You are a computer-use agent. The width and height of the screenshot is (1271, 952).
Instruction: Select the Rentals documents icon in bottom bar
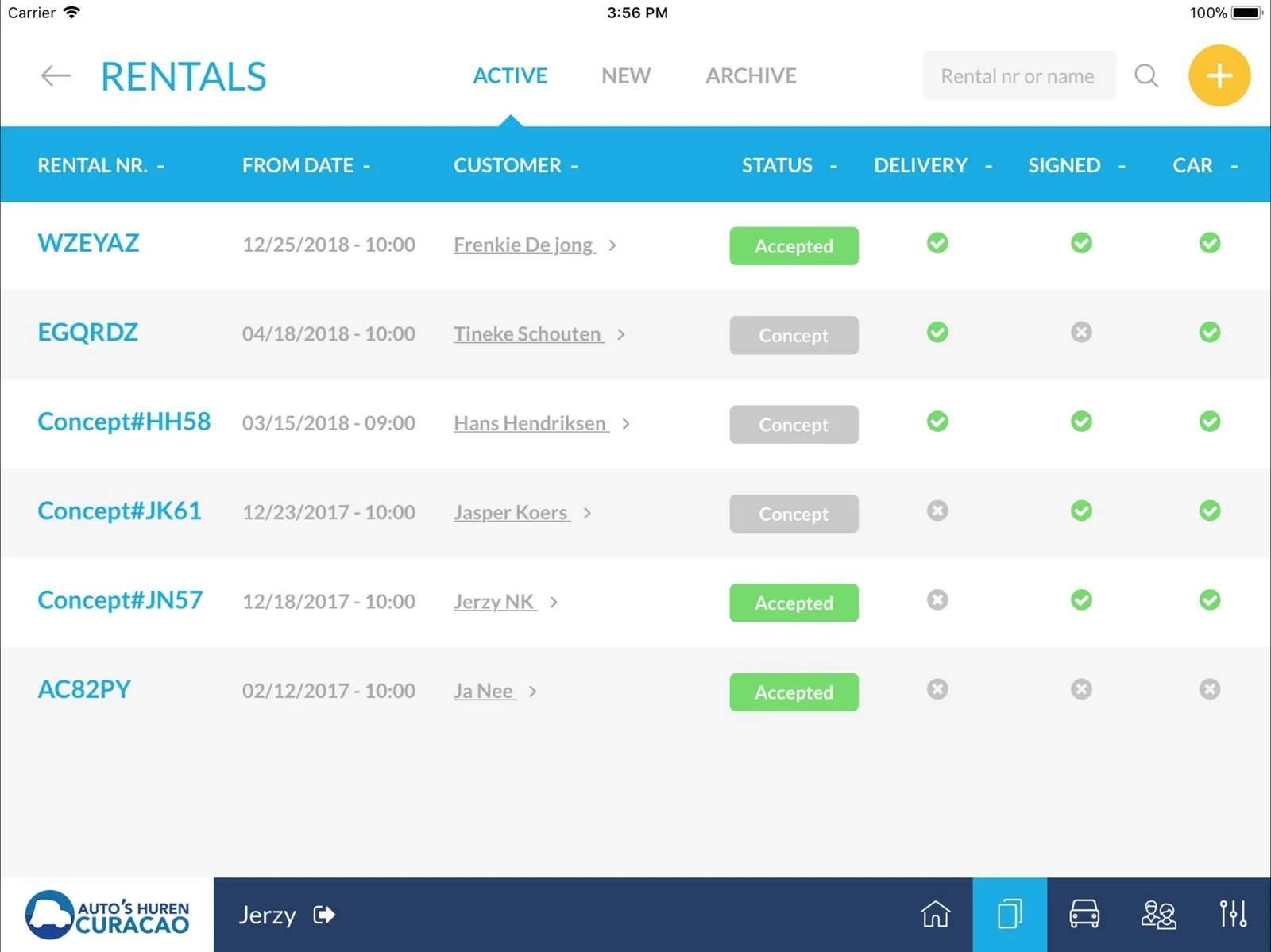(x=1010, y=914)
